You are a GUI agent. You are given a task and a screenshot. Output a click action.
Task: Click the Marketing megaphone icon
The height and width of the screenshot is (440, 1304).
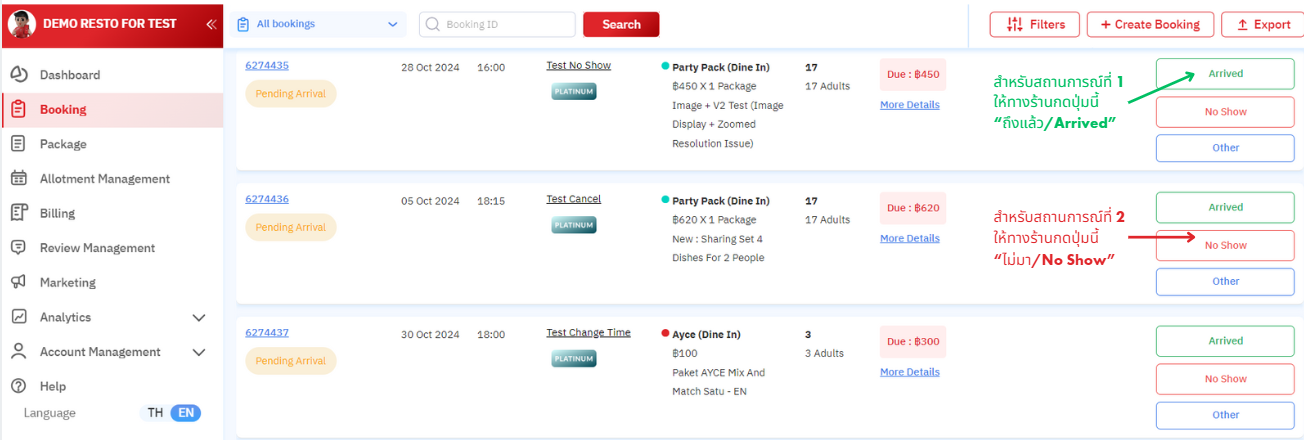pos(18,282)
